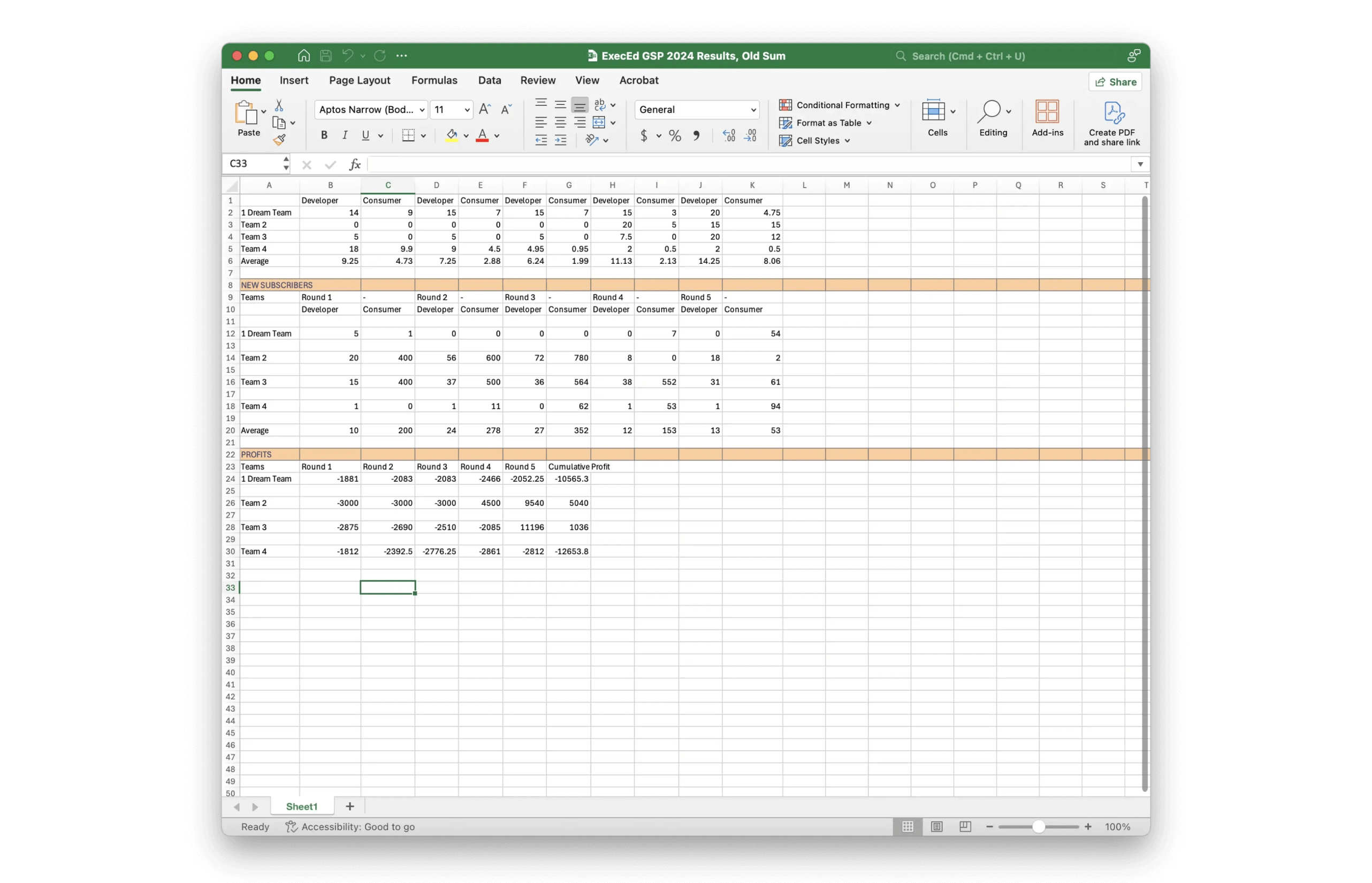Toggle italic formatting
Viewport: 1372px width, 883px height.
[345, 135]
